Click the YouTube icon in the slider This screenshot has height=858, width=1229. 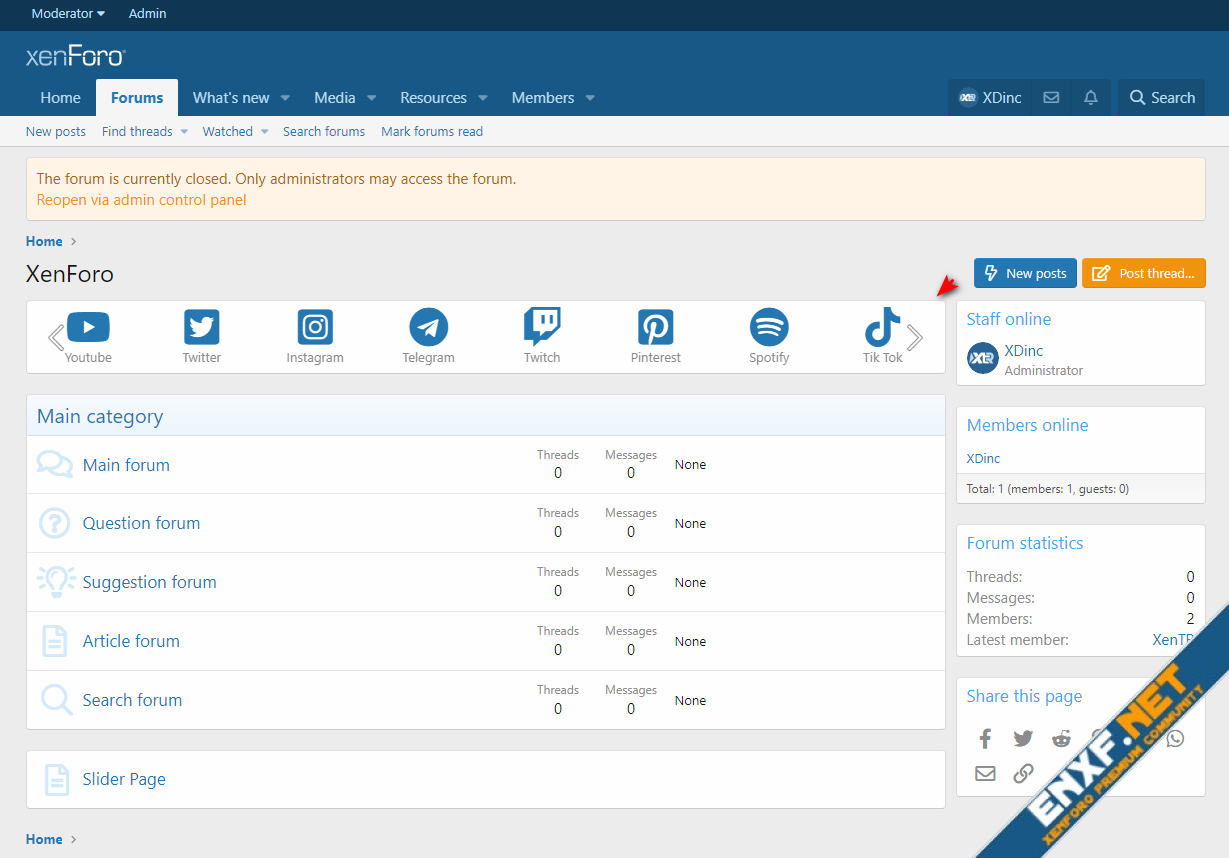88,328
